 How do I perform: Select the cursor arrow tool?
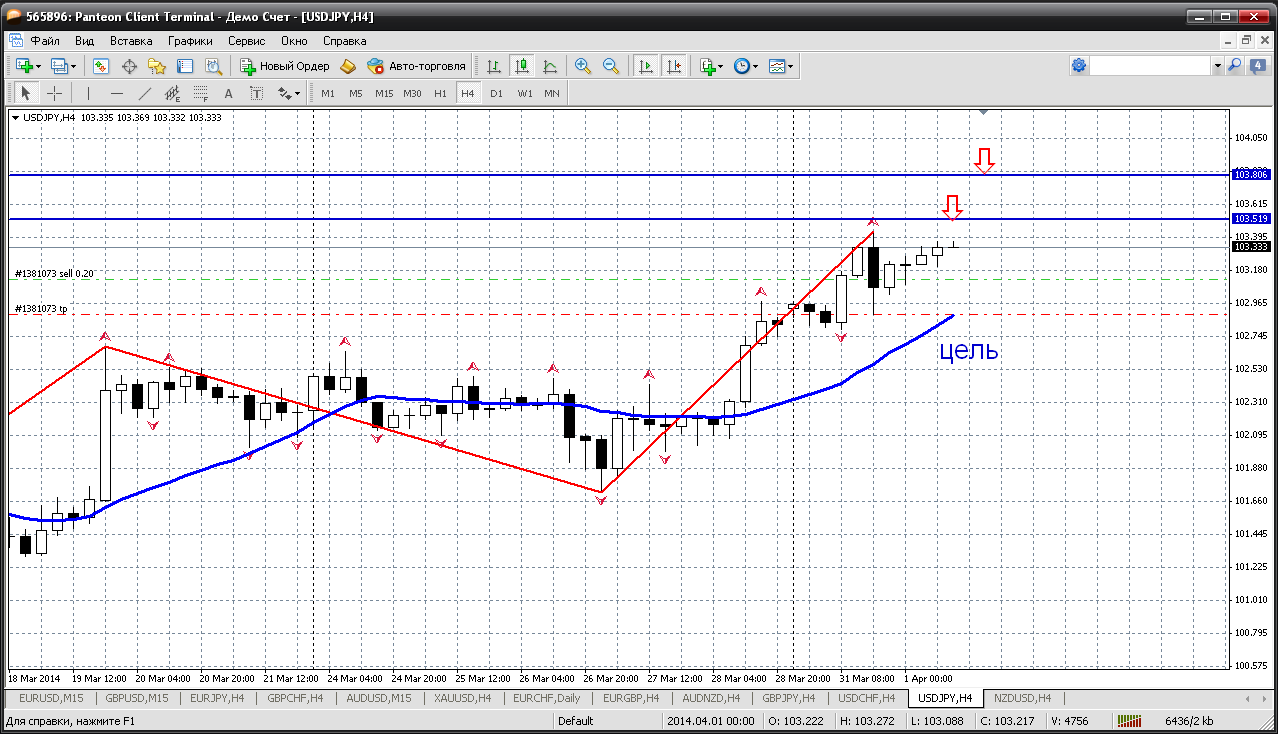[x=26, y=93]
